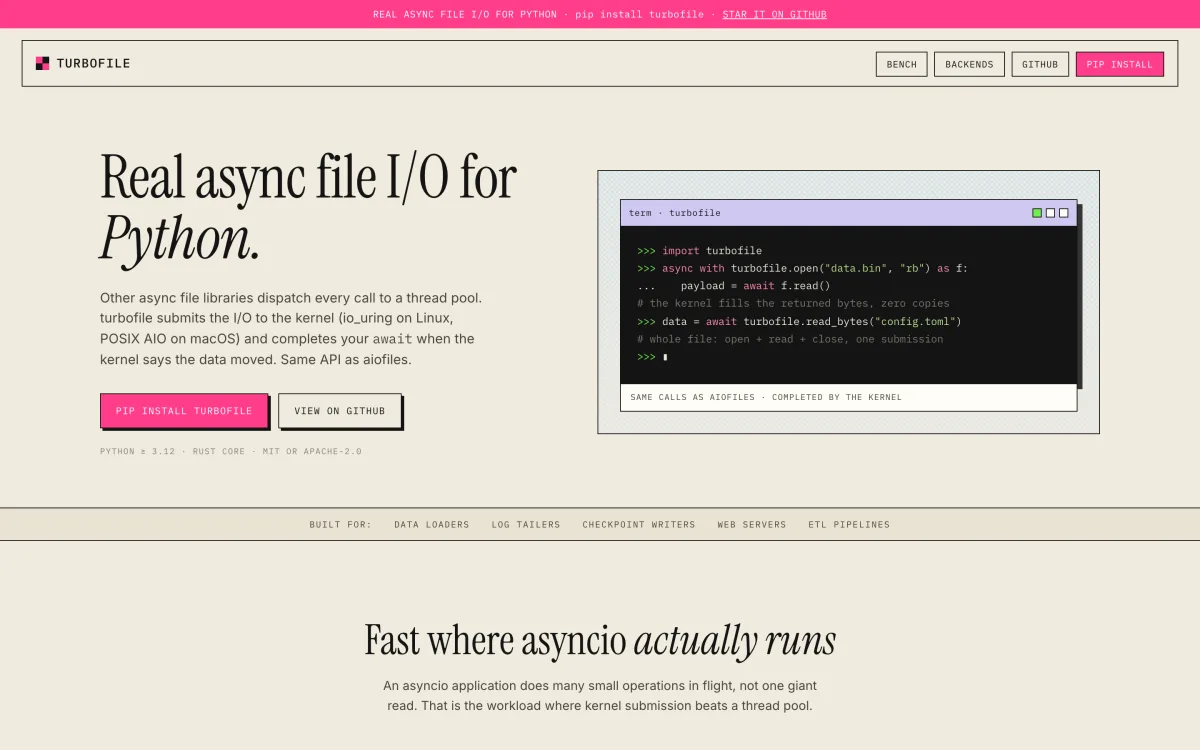Click the last white square in terminal titlebar
The height and width of the screenshot is (750, 1200).
click(x=1063, y=213)
